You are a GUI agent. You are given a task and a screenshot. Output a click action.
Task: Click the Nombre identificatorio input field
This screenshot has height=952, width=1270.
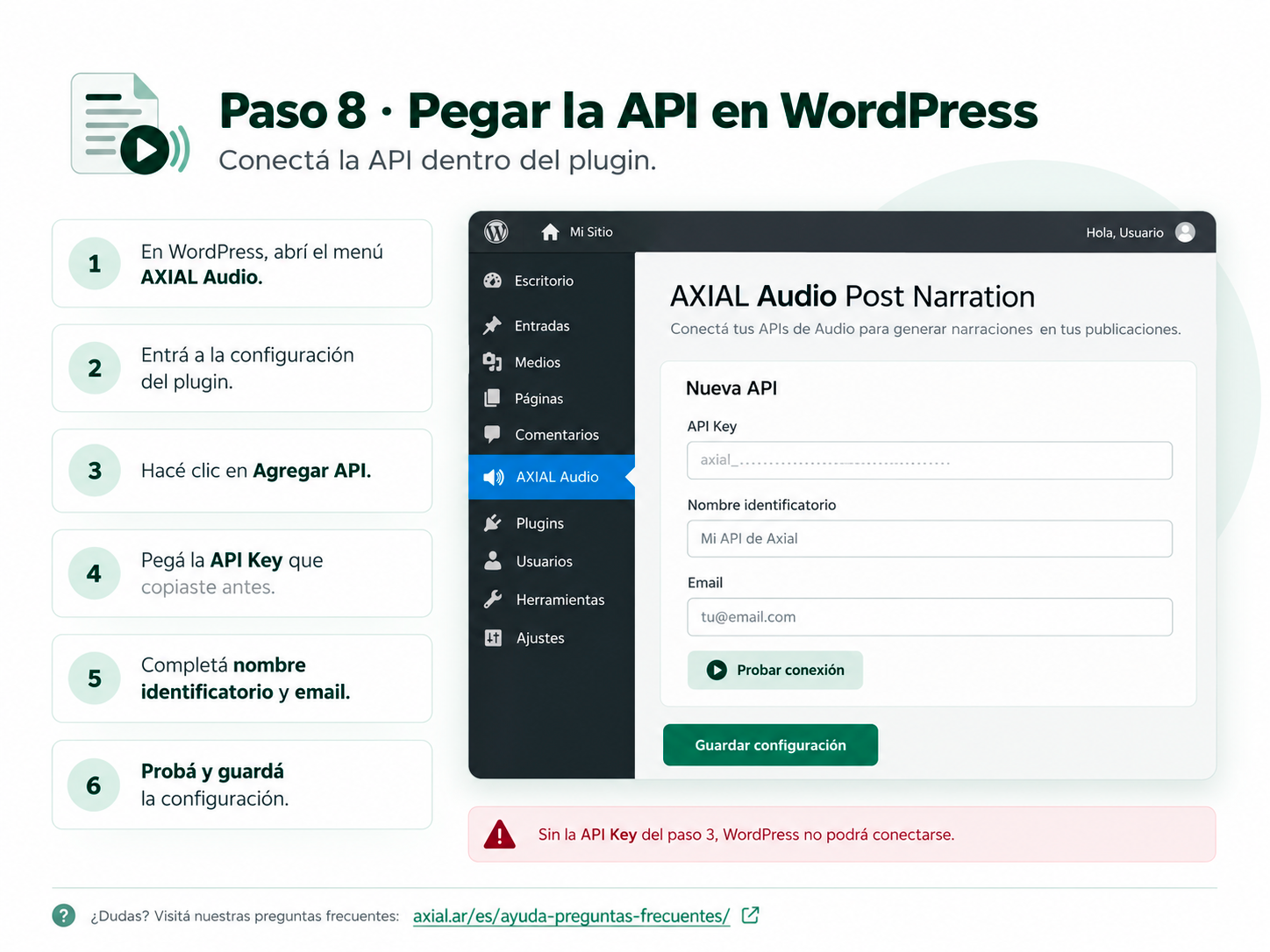(930, 538)
